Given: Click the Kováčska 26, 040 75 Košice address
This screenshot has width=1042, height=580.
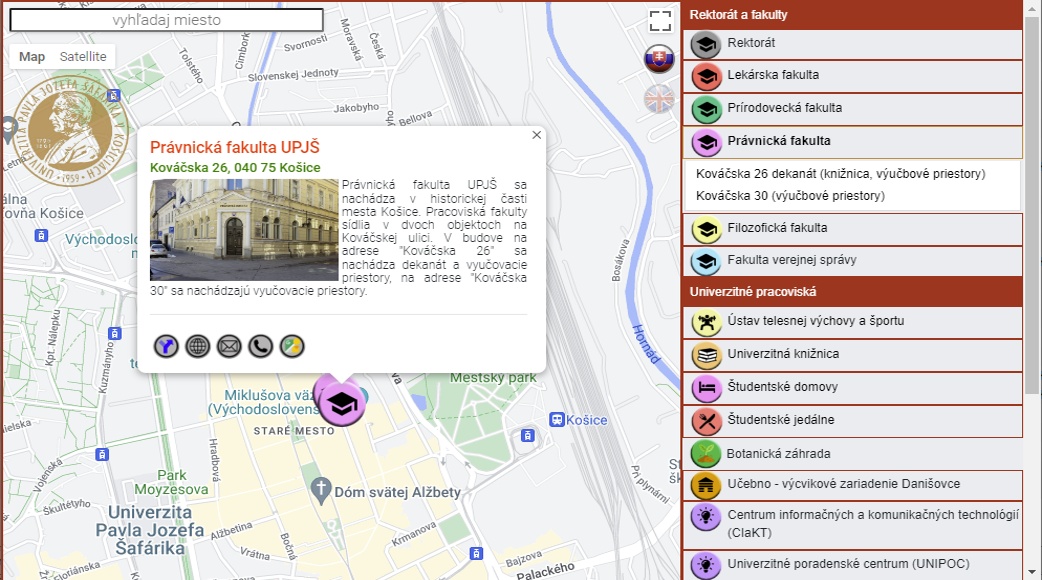Looking at the screenshot, I should [x=235, y=167].
